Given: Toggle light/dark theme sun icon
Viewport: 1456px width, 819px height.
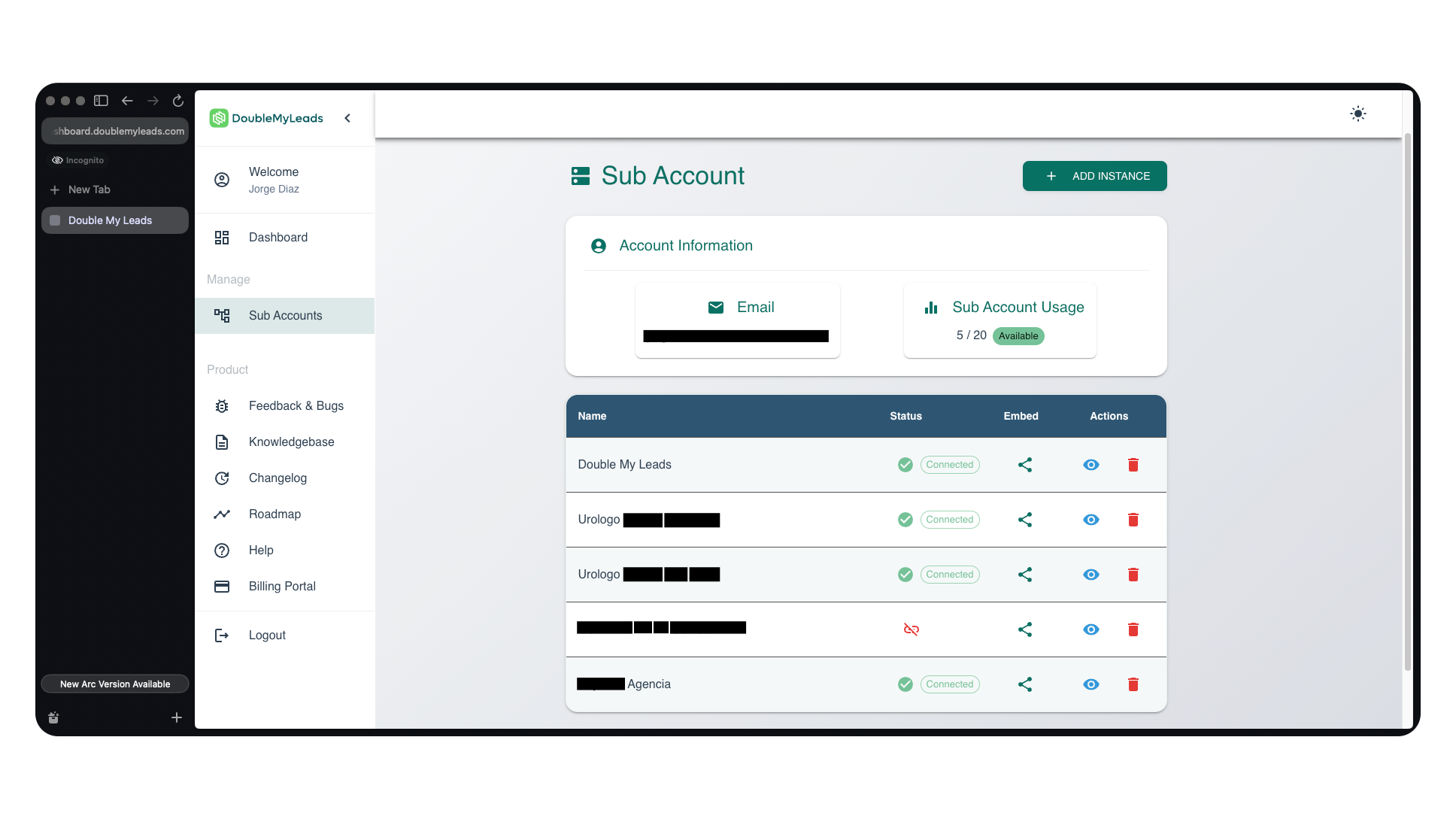Looking at the screenshot, I should pyautogui.click(x=1357, y=114).
